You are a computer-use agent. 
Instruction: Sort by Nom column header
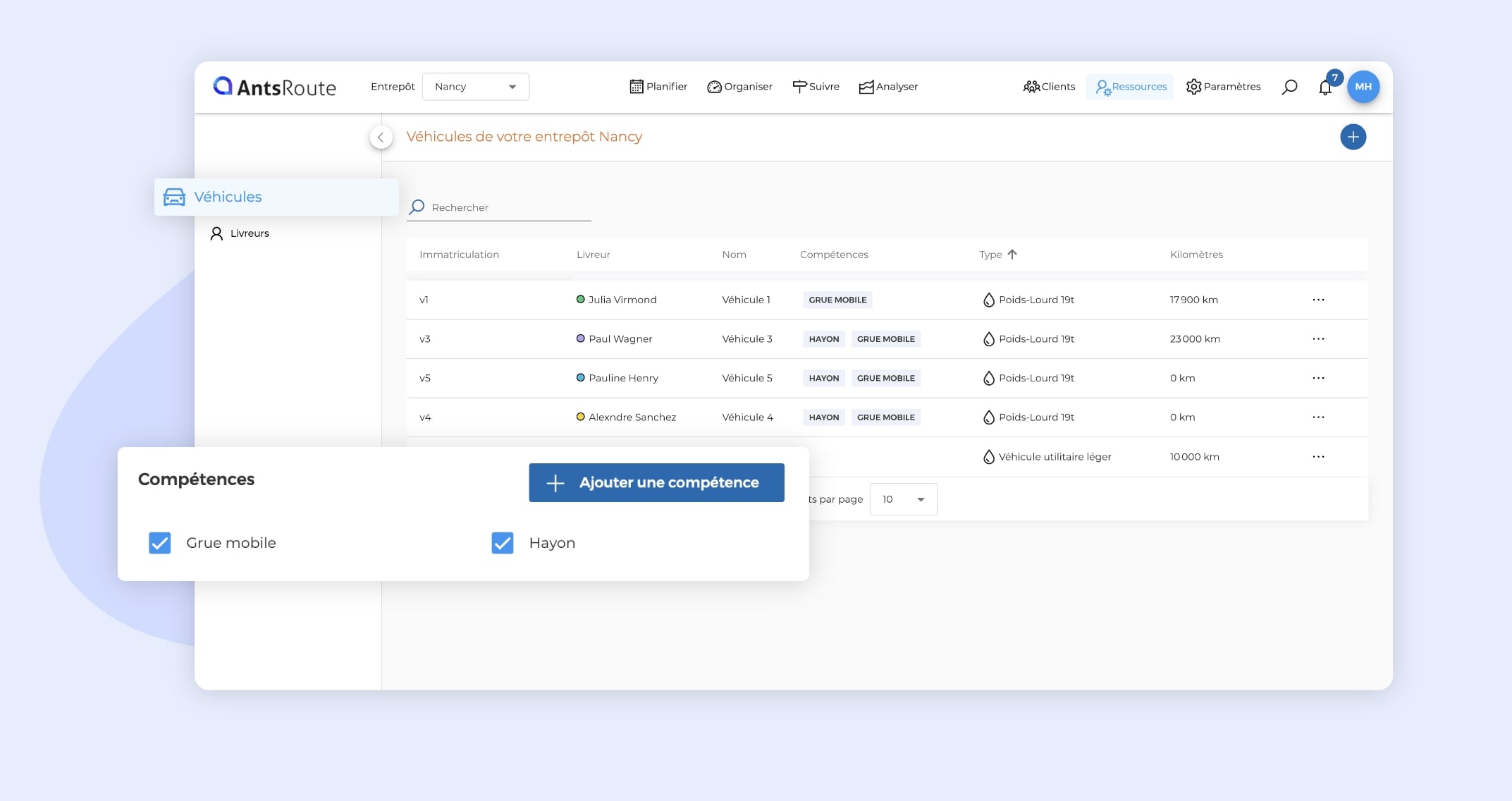[734, 255]
